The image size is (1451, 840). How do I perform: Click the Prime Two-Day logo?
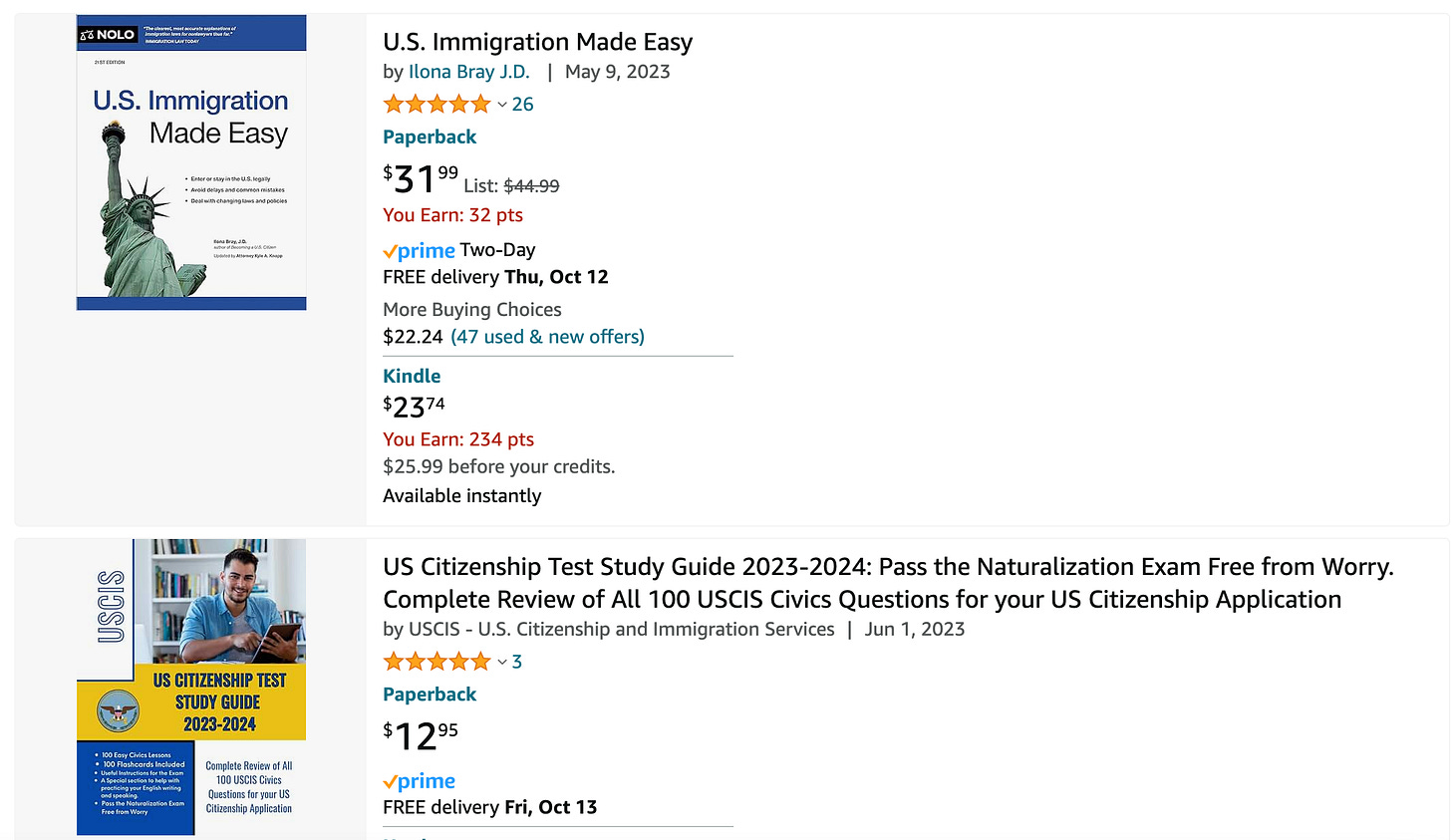tap(419, 250)
